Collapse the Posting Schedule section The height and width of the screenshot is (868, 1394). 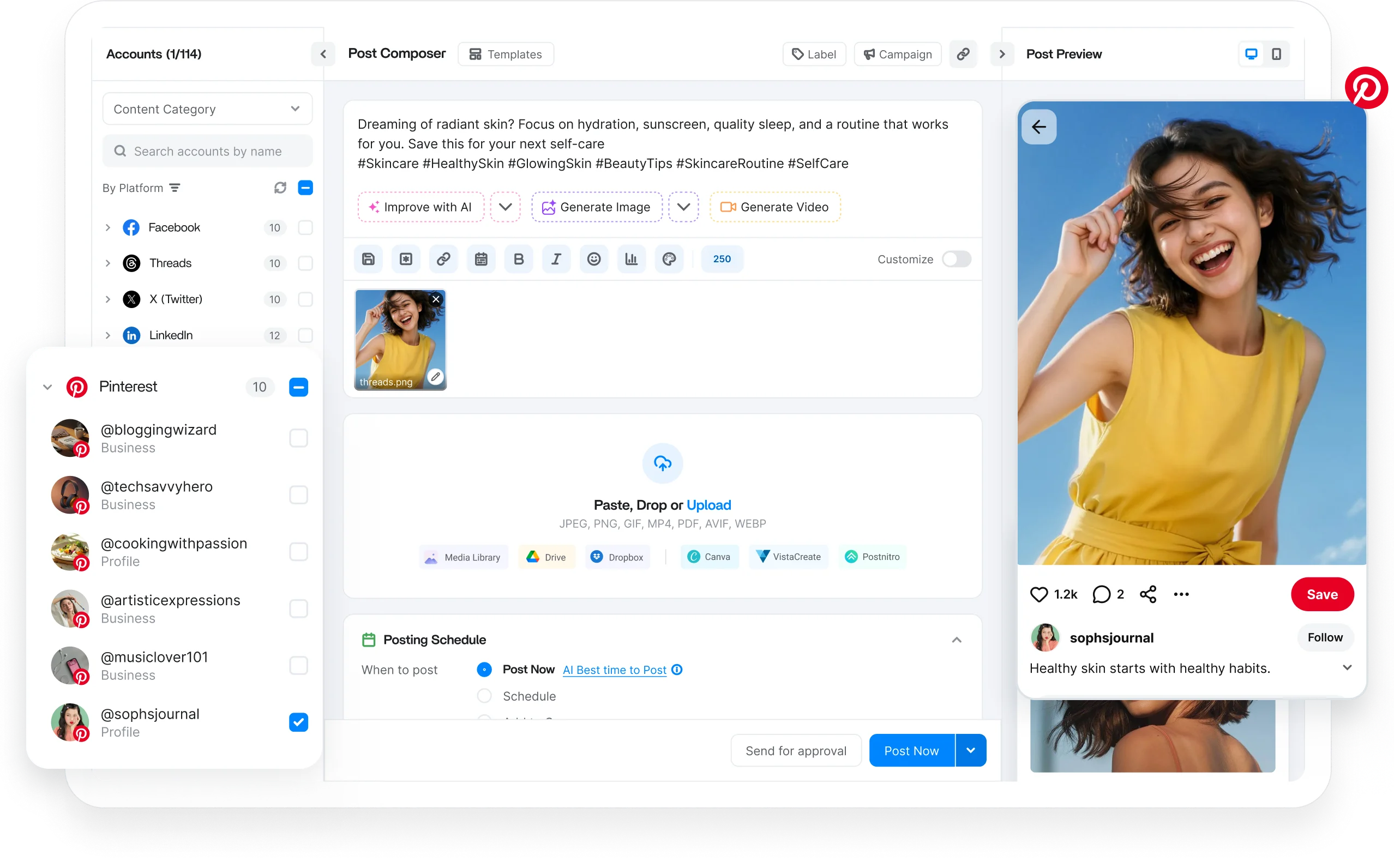click(x=957, y=640)
